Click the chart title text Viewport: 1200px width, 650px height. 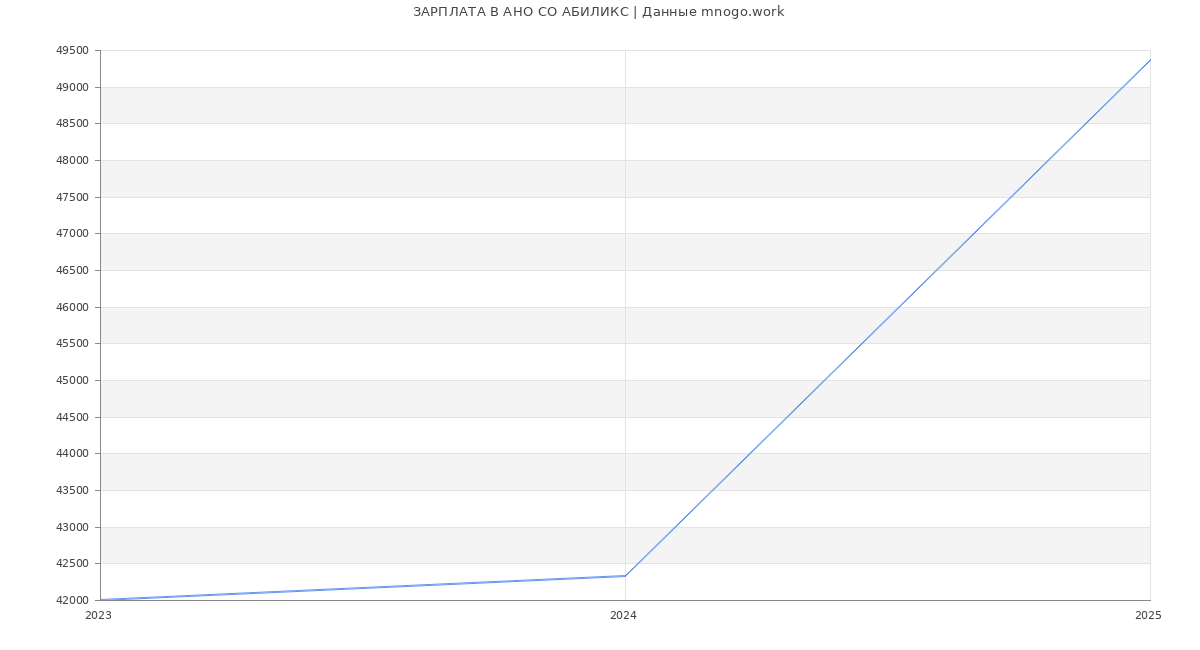(598, 12)
